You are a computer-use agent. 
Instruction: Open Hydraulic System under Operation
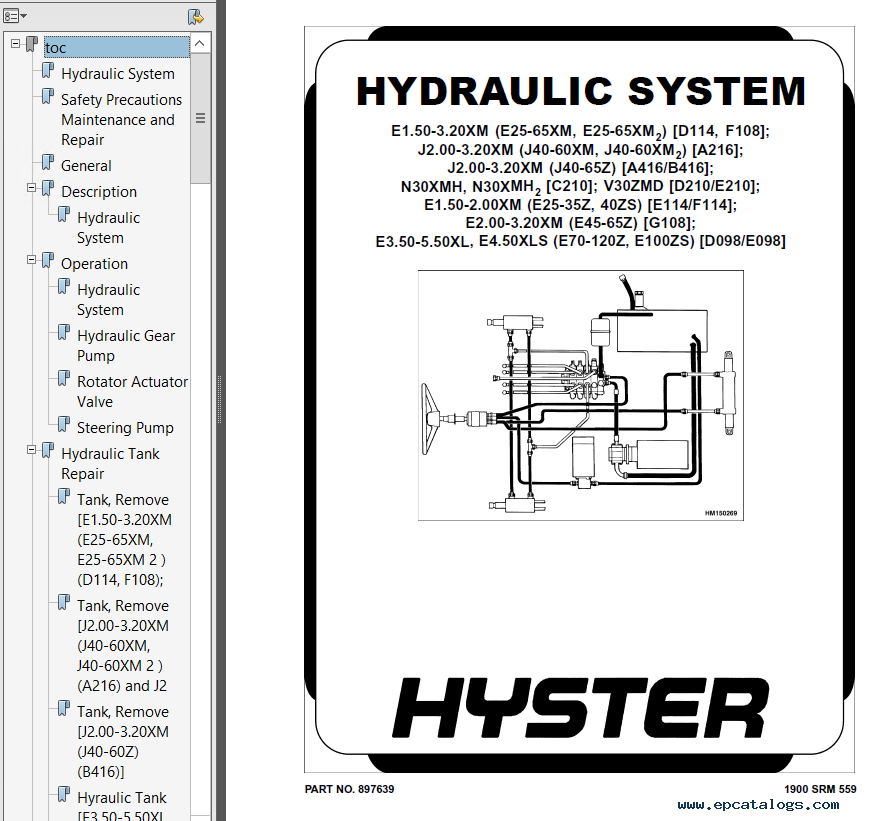click(x=108, y=300)
